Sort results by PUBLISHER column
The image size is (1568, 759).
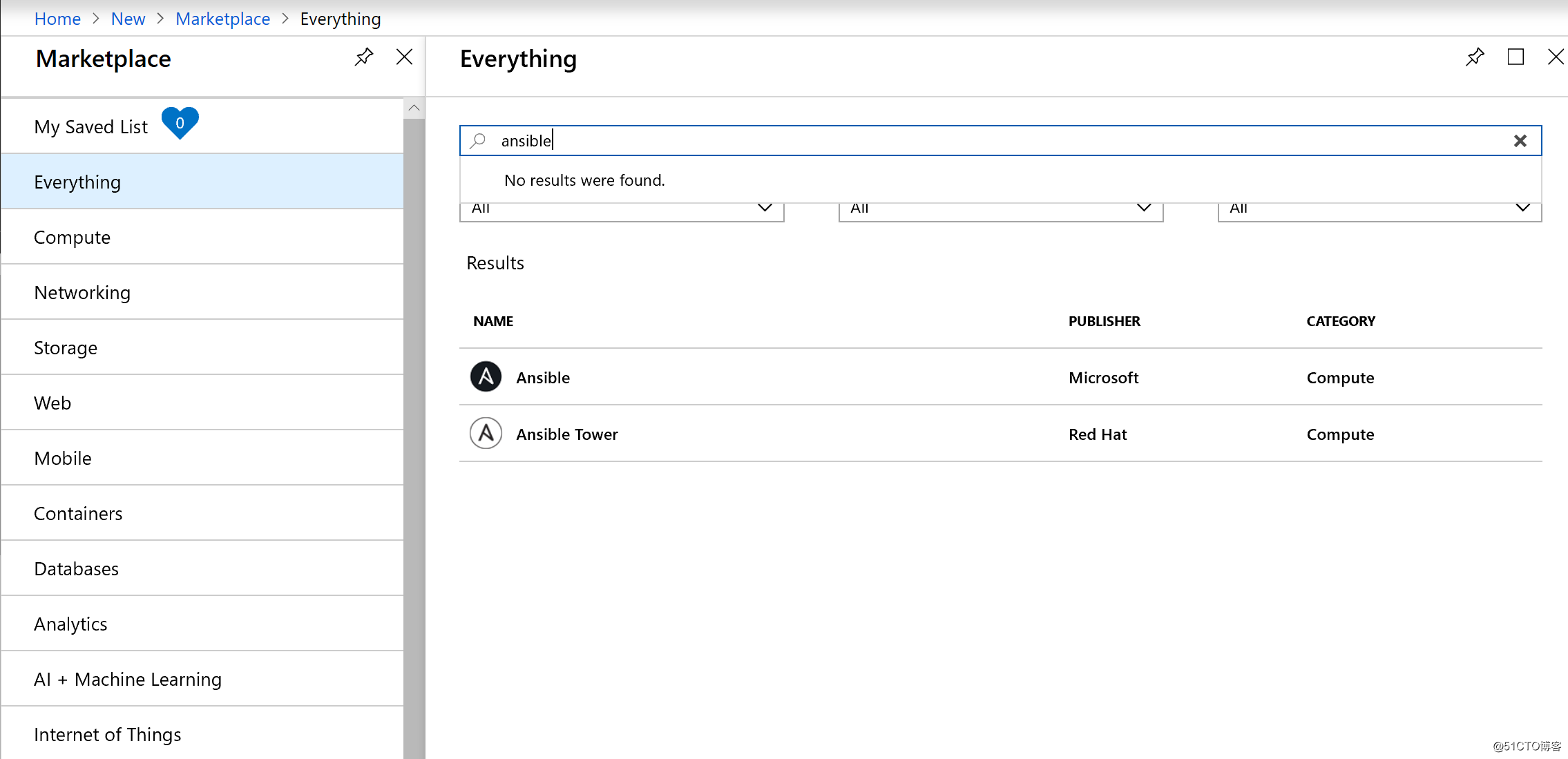pos(1104,321)
